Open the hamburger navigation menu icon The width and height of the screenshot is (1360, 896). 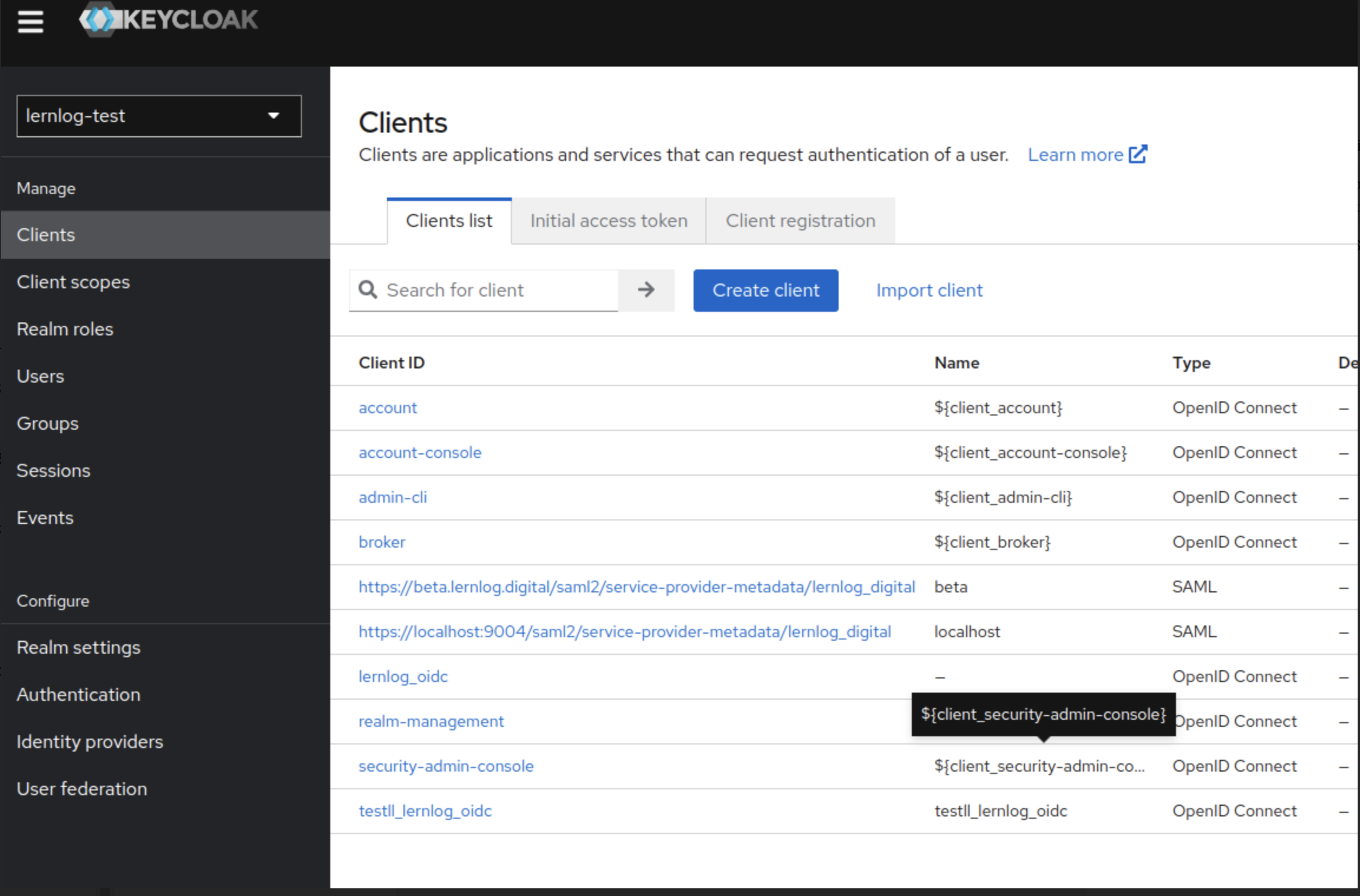click(x=30, y=22)
